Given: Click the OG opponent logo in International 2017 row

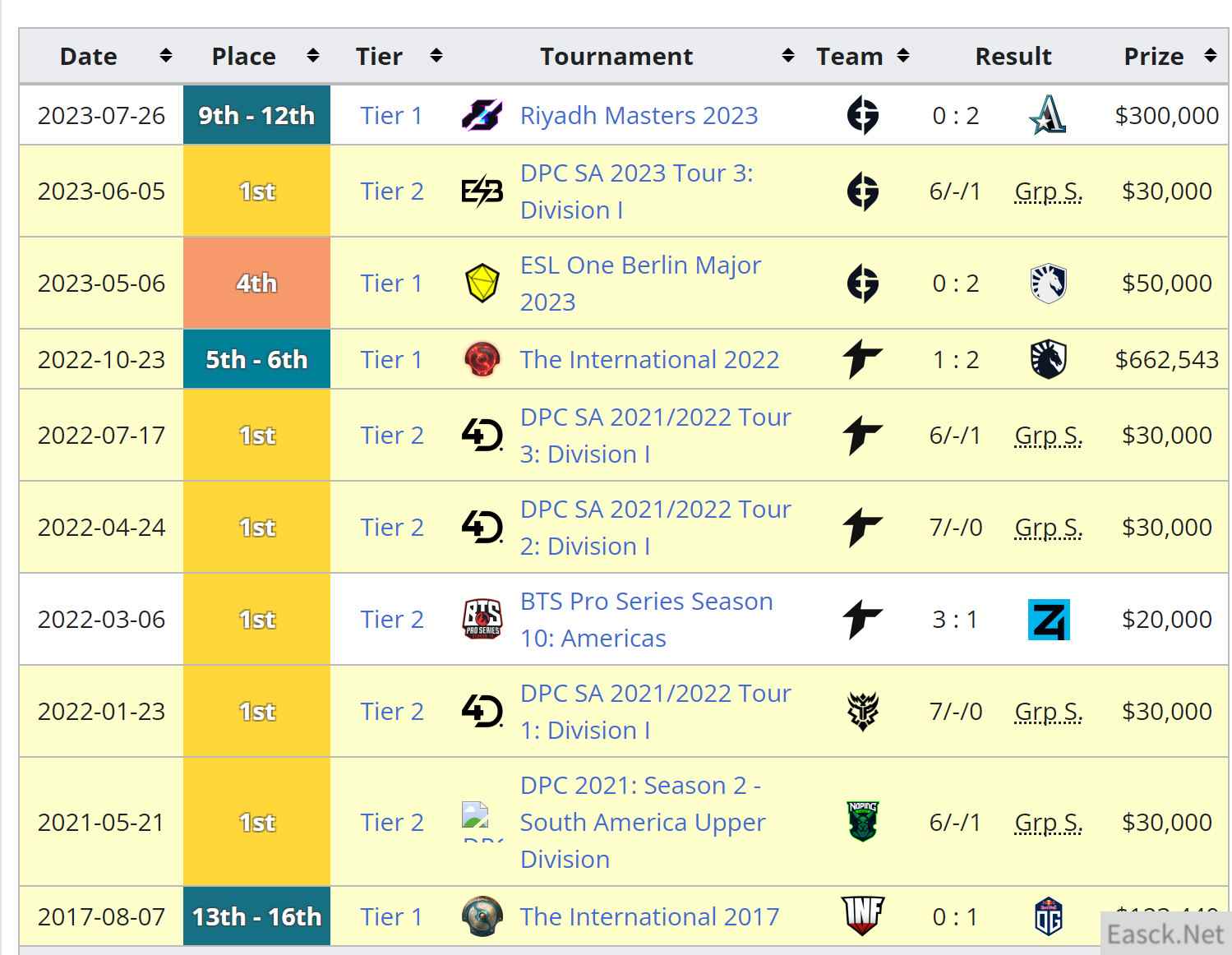Looking at the screenshot, I should click(1048, 916).
